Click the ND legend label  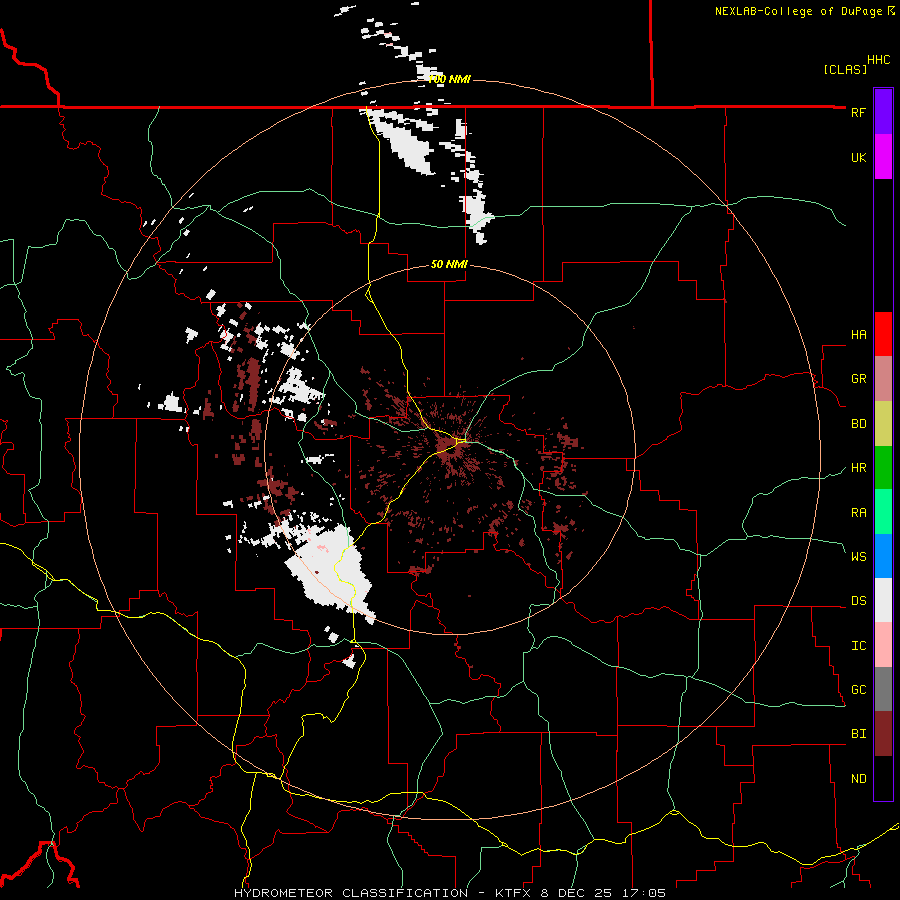coord(858,779)
